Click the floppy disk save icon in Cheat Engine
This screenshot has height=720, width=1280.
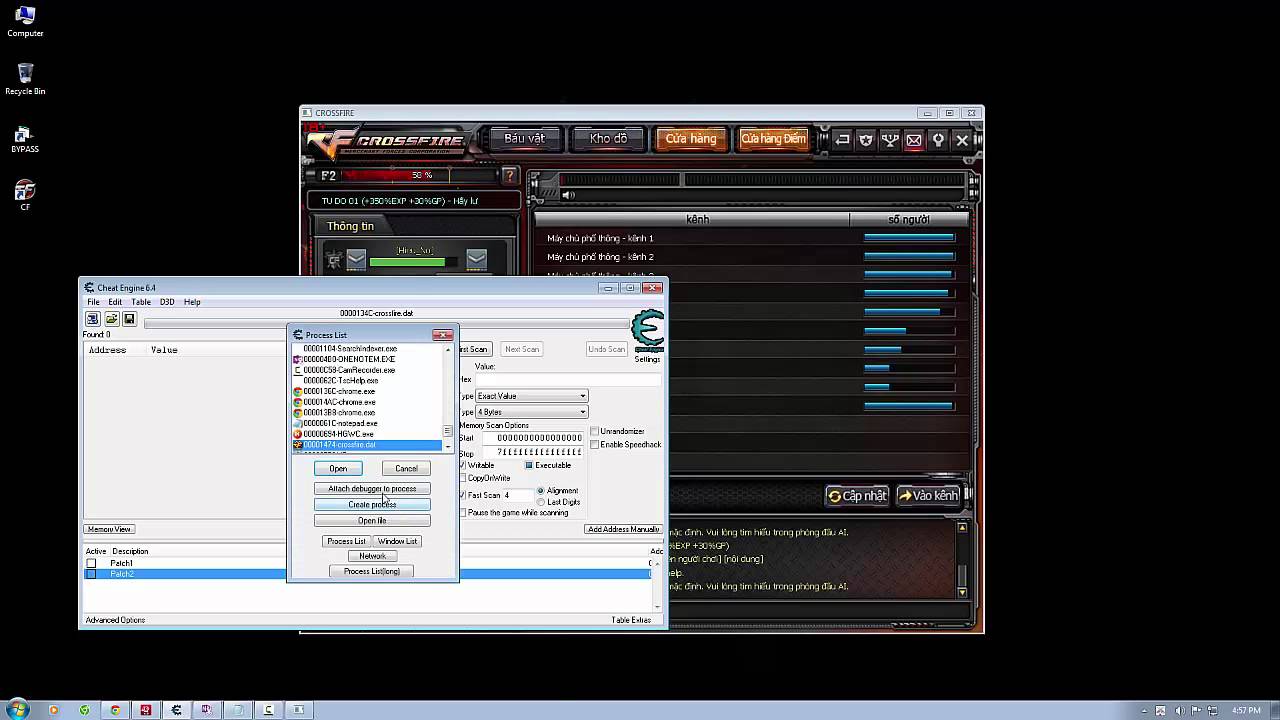point(129,319)
